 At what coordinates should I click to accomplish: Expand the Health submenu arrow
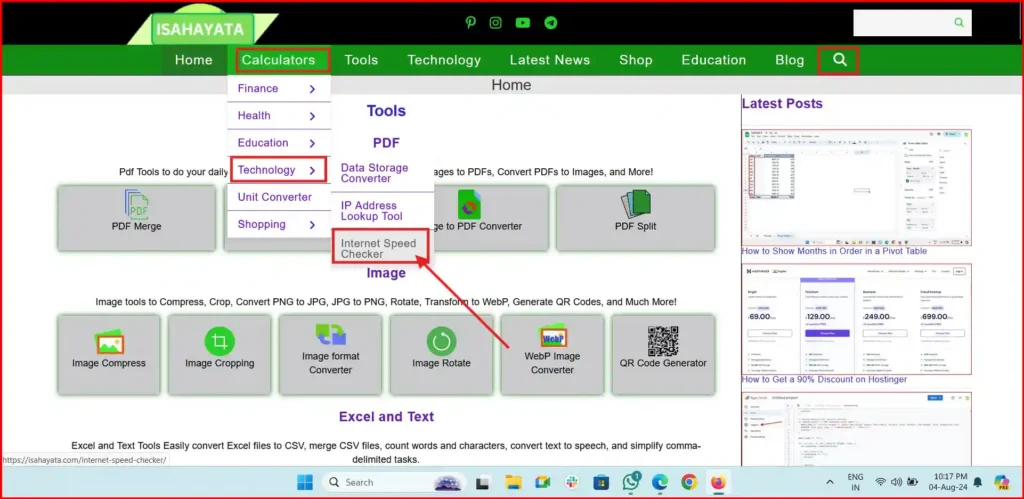pyautogui.click(x=312, y=116)
